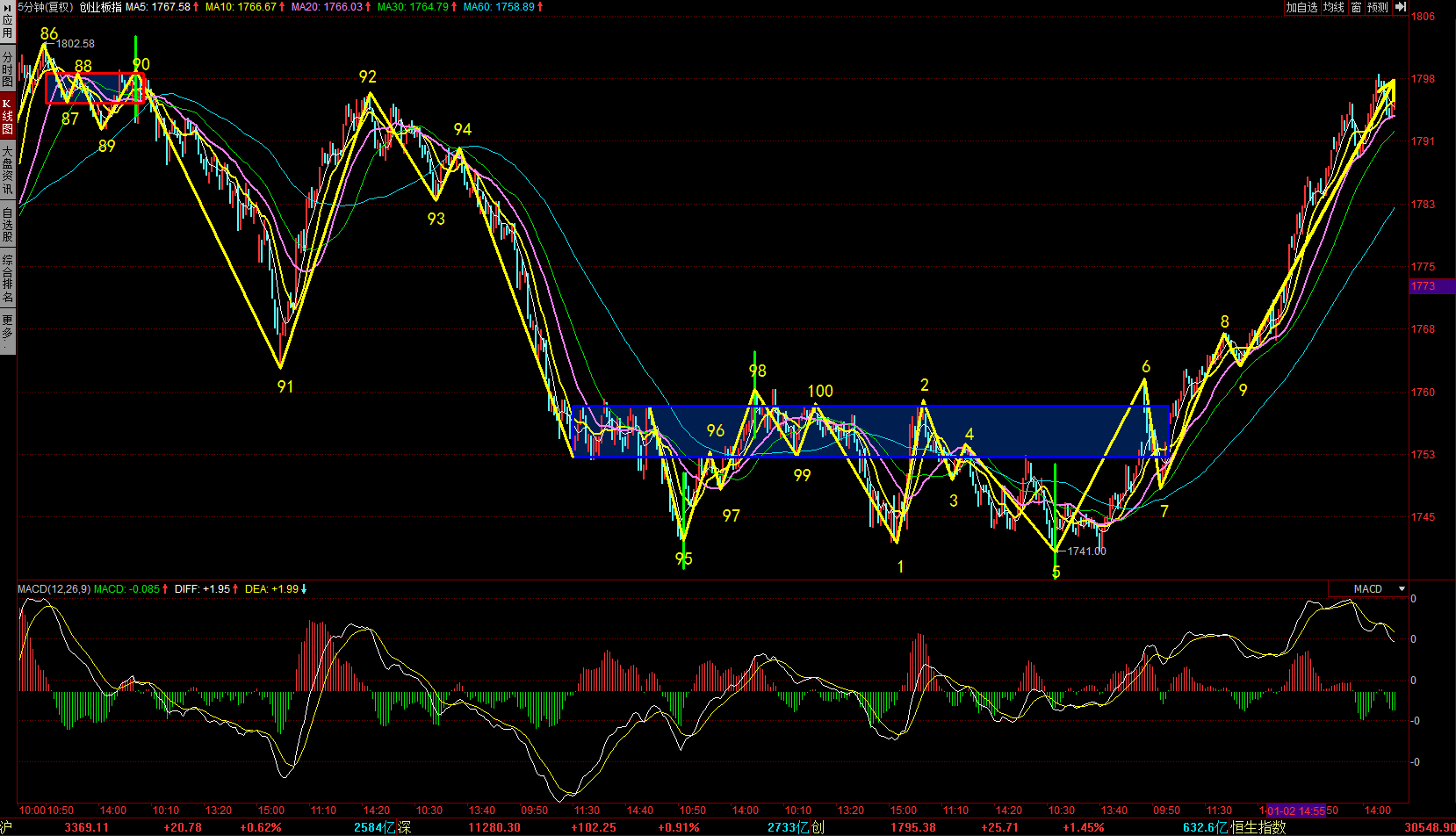The width and height of the screenshot is (1456, 836).
Task: Collapse the right panel arrow icon
Action: coord(1400,7)
